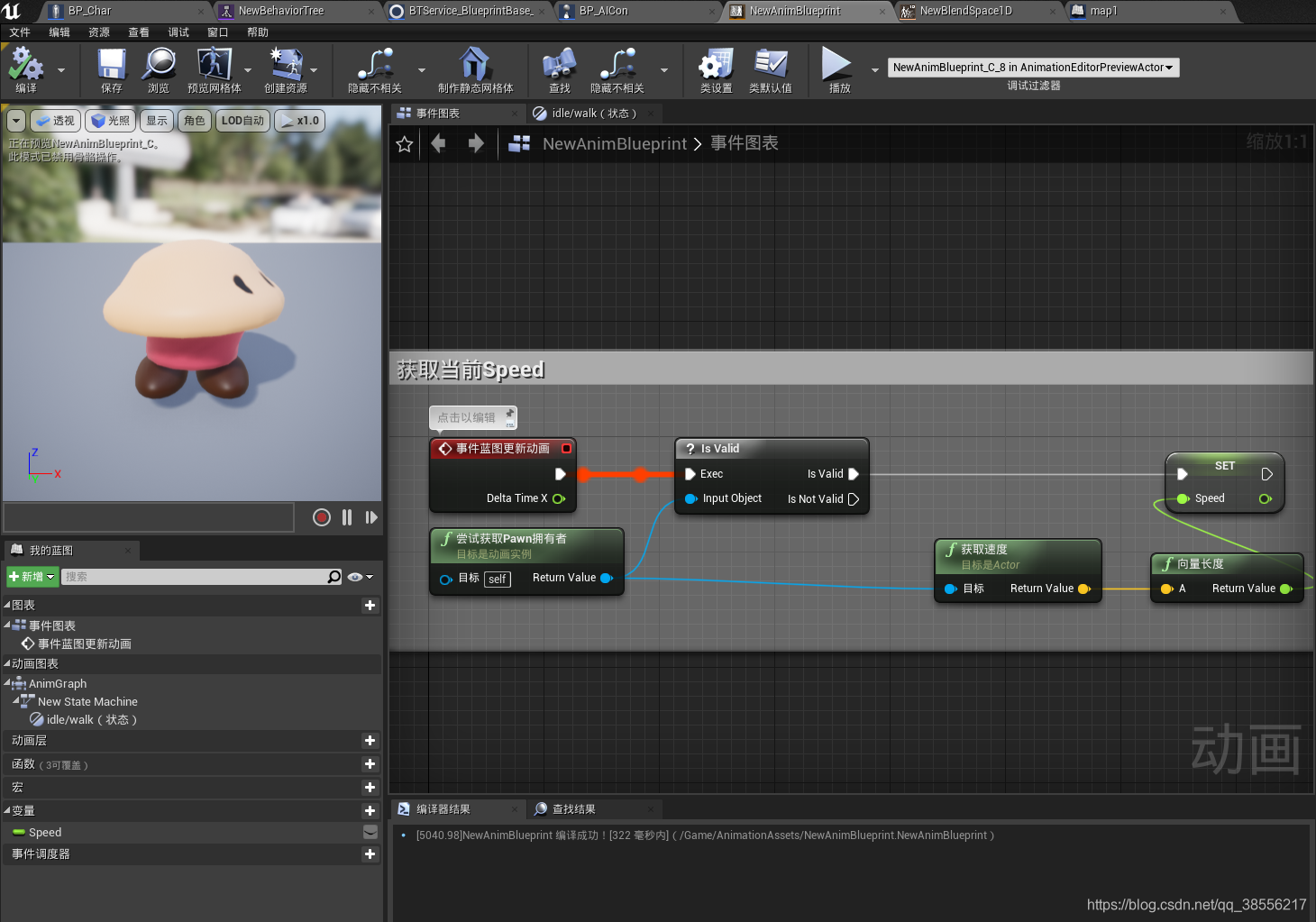Image resolution: width=1316 pixels, height=922 pixels.
Task: Toggle the Perspective (透视) viewport button
Action: coord(55,121)
